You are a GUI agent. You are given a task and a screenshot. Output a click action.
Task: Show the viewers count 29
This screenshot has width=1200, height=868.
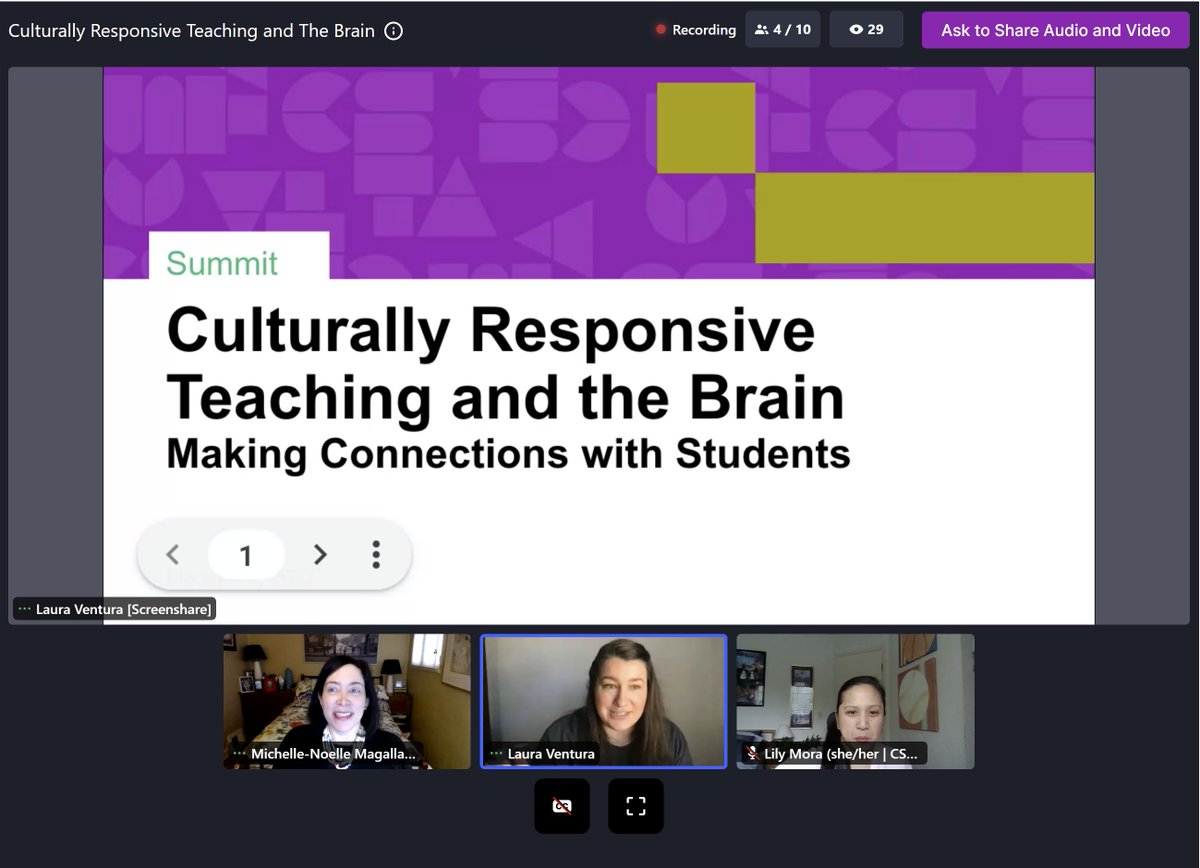click(866, 30)
